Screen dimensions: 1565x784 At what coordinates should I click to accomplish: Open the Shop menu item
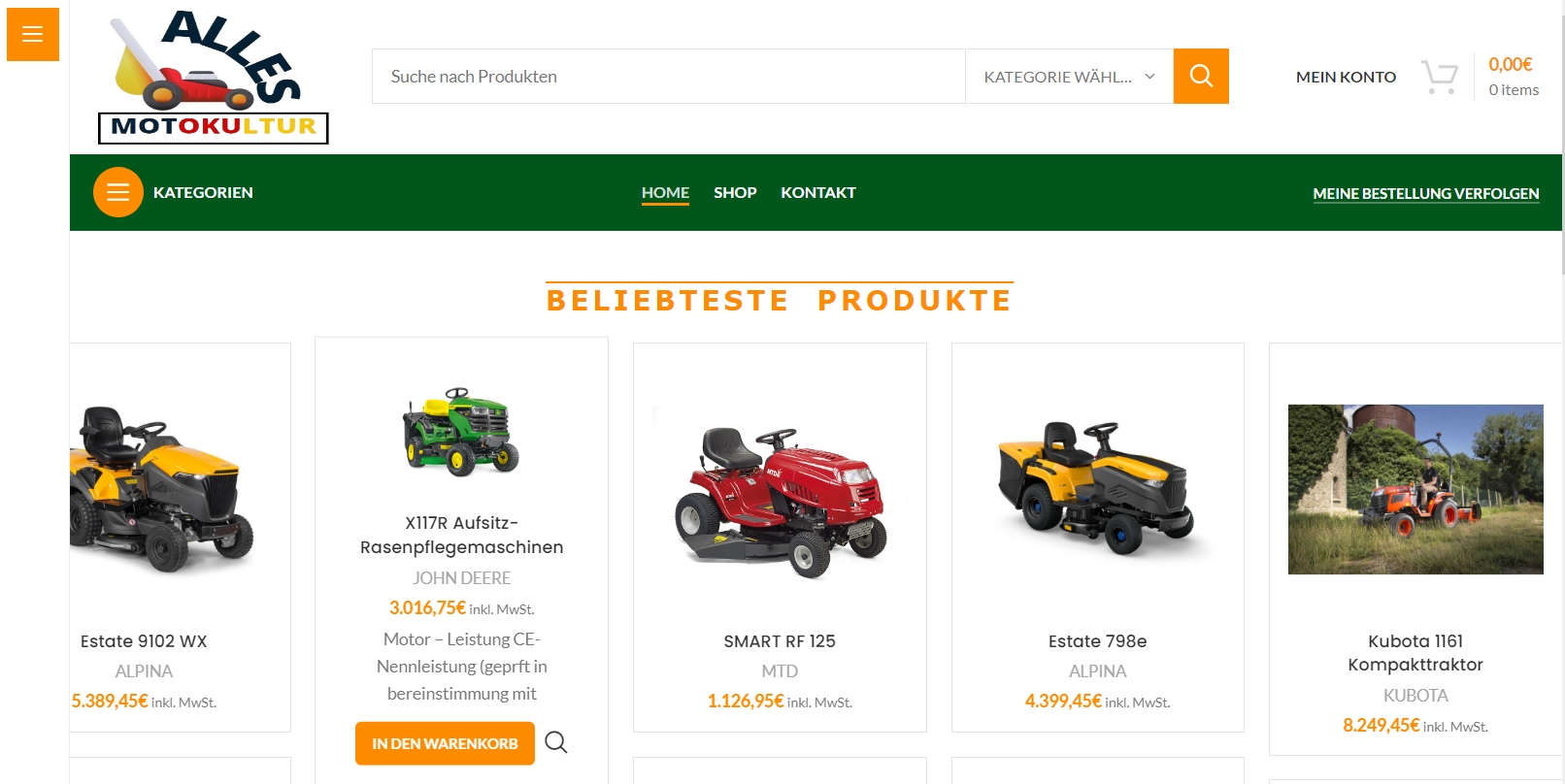pyautogui.click(x=735, y=192)
